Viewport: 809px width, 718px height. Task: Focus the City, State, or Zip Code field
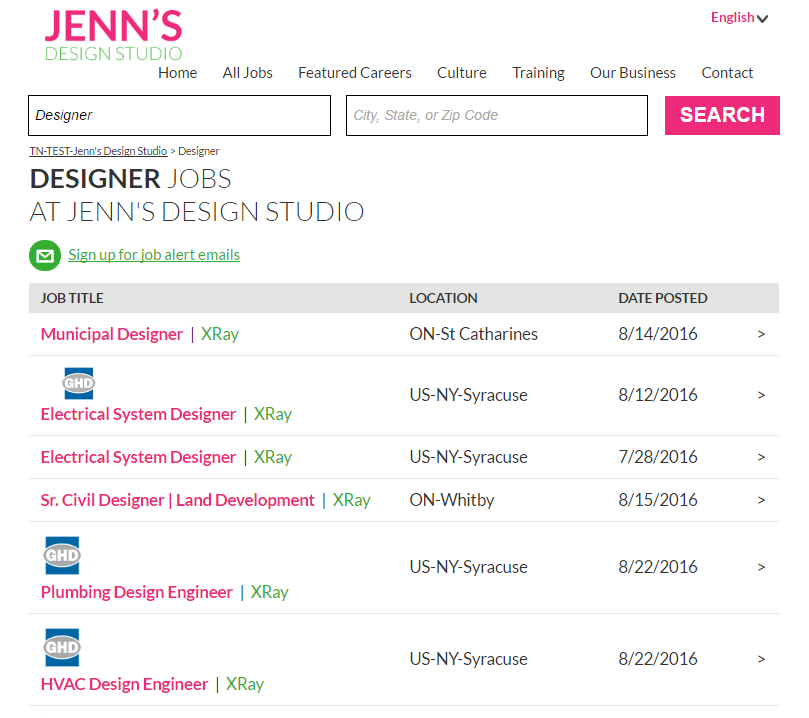coord(496,116)
